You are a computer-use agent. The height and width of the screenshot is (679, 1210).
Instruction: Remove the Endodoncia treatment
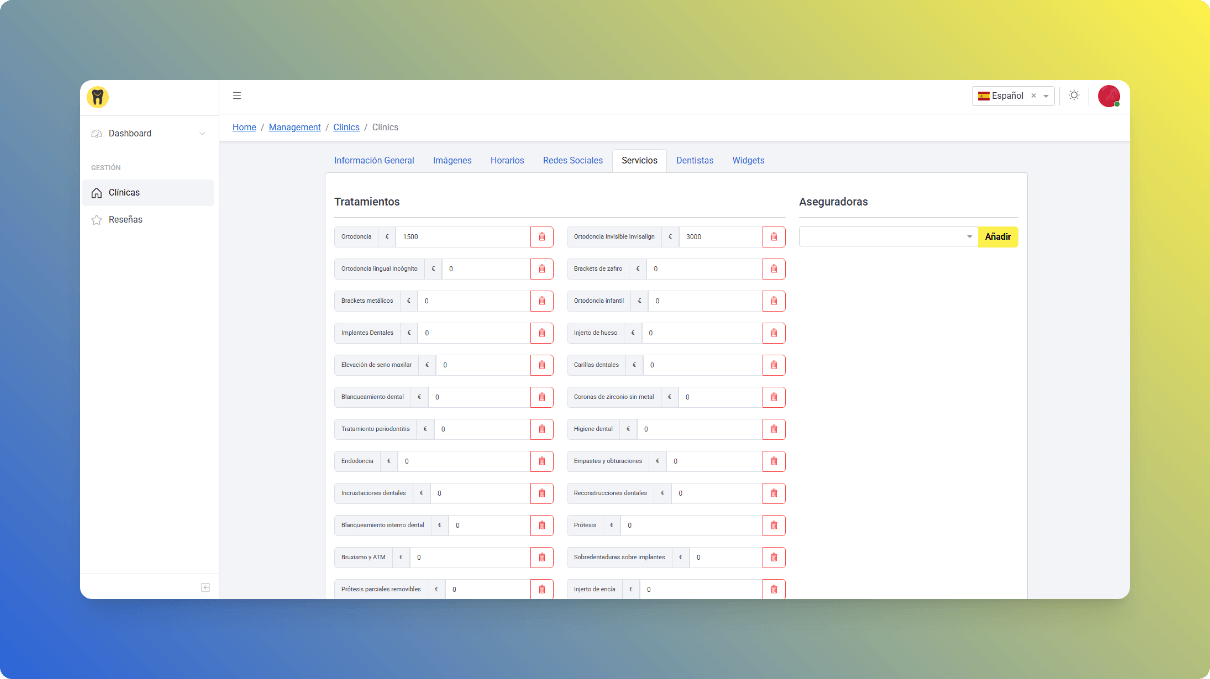(x=542, y=461)
